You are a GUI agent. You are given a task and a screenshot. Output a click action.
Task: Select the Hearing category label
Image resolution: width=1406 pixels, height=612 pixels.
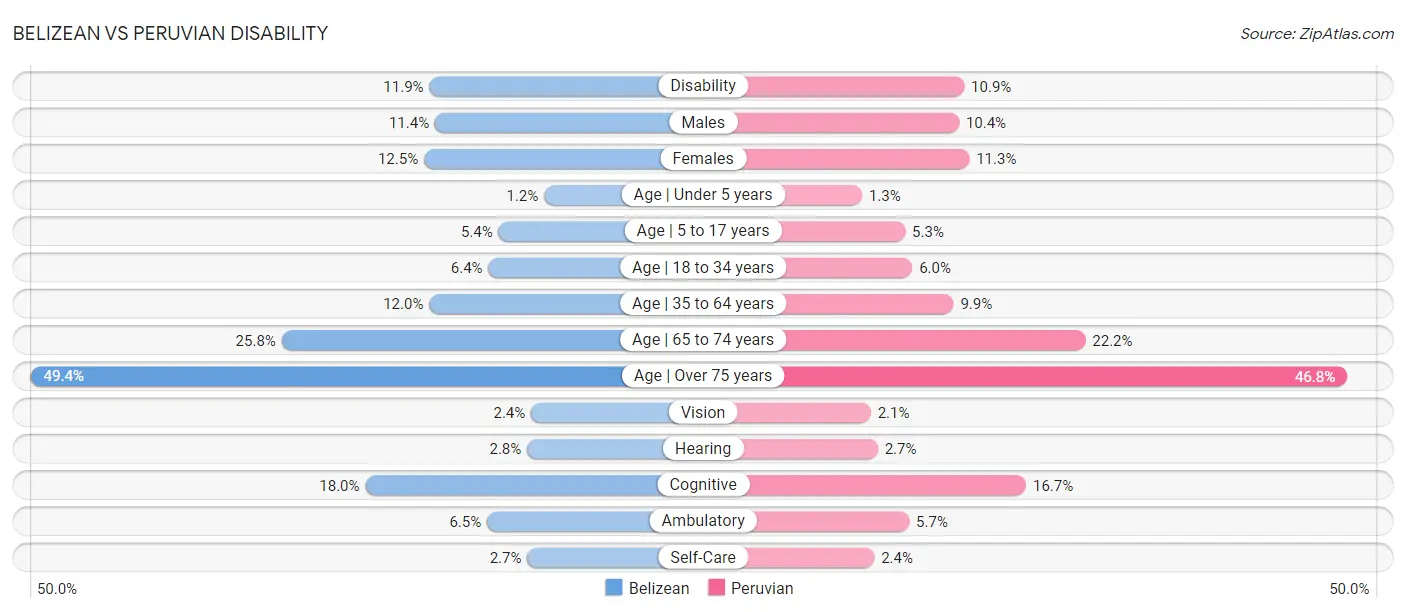pyautogui.click(x=703, y=449)
